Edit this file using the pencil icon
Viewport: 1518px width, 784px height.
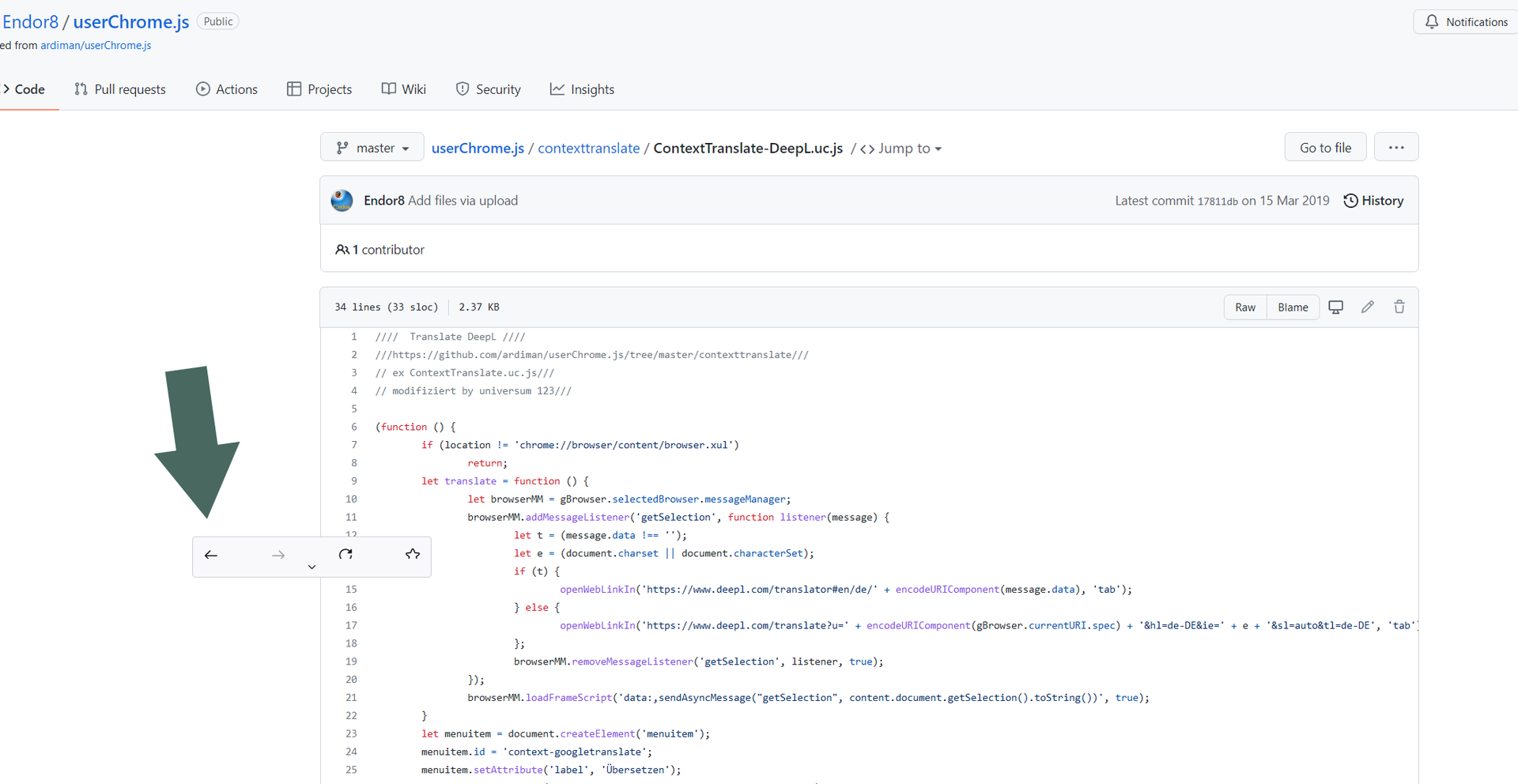pyautogui.click(x=1367, y=307)
